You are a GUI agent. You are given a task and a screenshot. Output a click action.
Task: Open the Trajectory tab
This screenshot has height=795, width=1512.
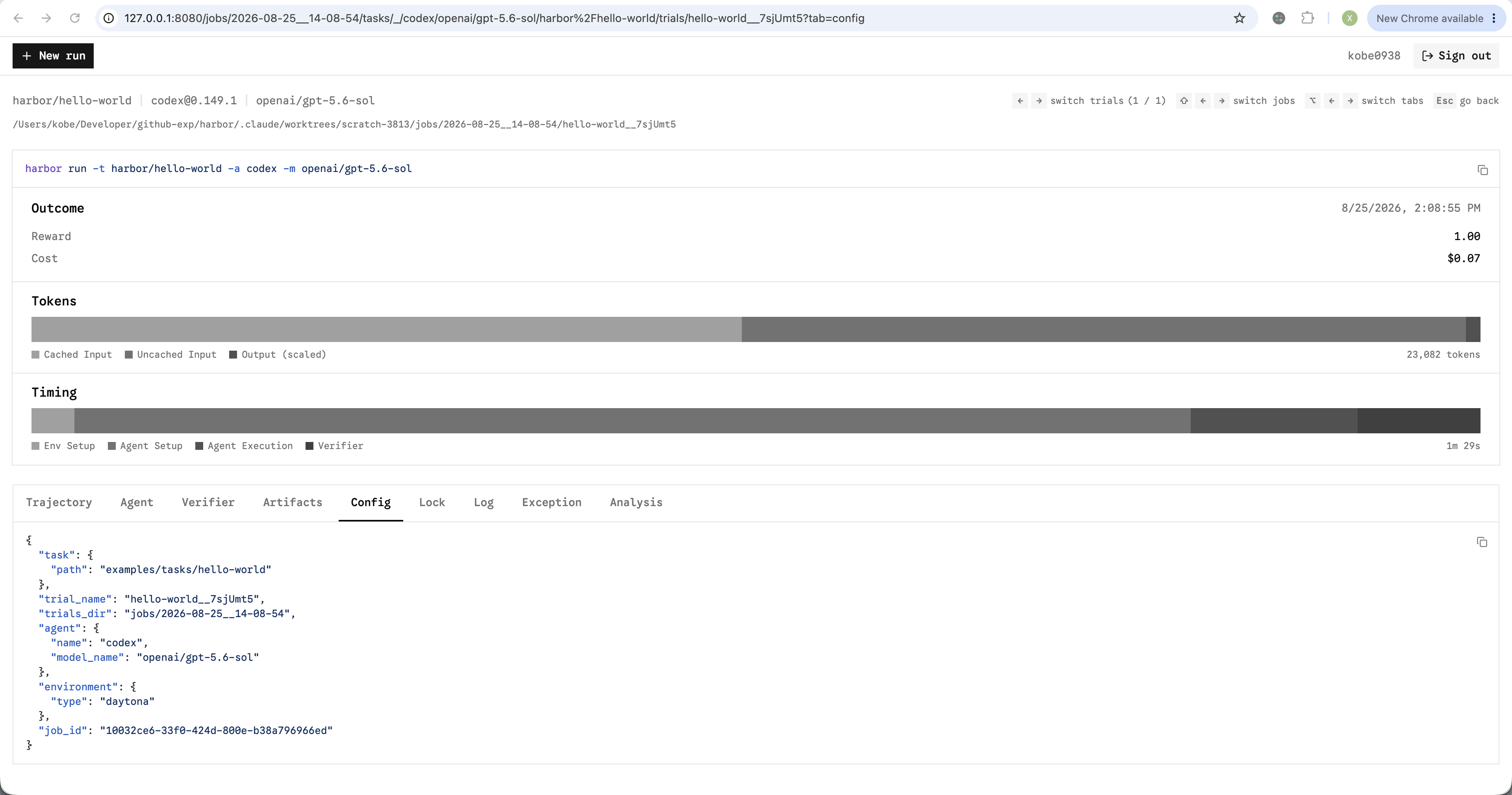click(59, 503)
